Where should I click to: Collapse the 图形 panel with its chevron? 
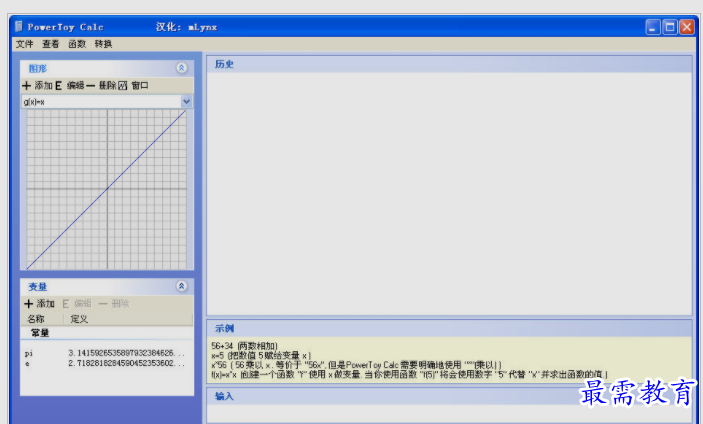tap(182, 68)
